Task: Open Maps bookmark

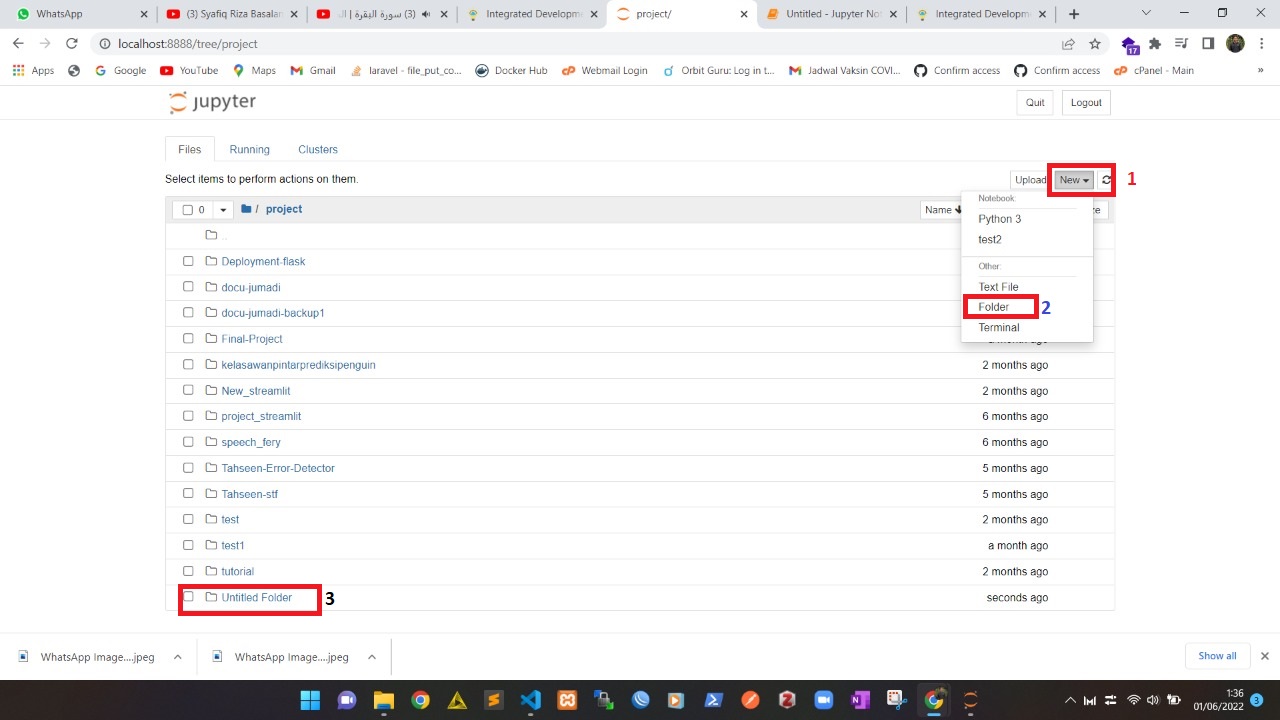Action: pyautogui.click(x=254, y=71)
